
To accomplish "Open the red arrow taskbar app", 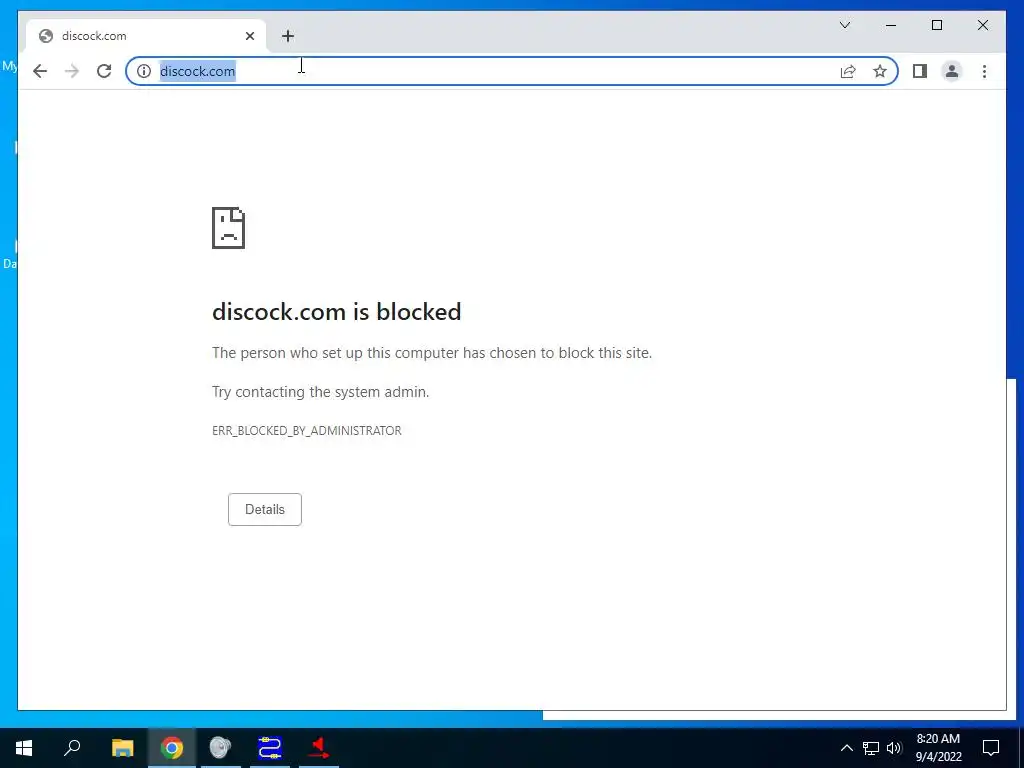I will pos(319,748).
